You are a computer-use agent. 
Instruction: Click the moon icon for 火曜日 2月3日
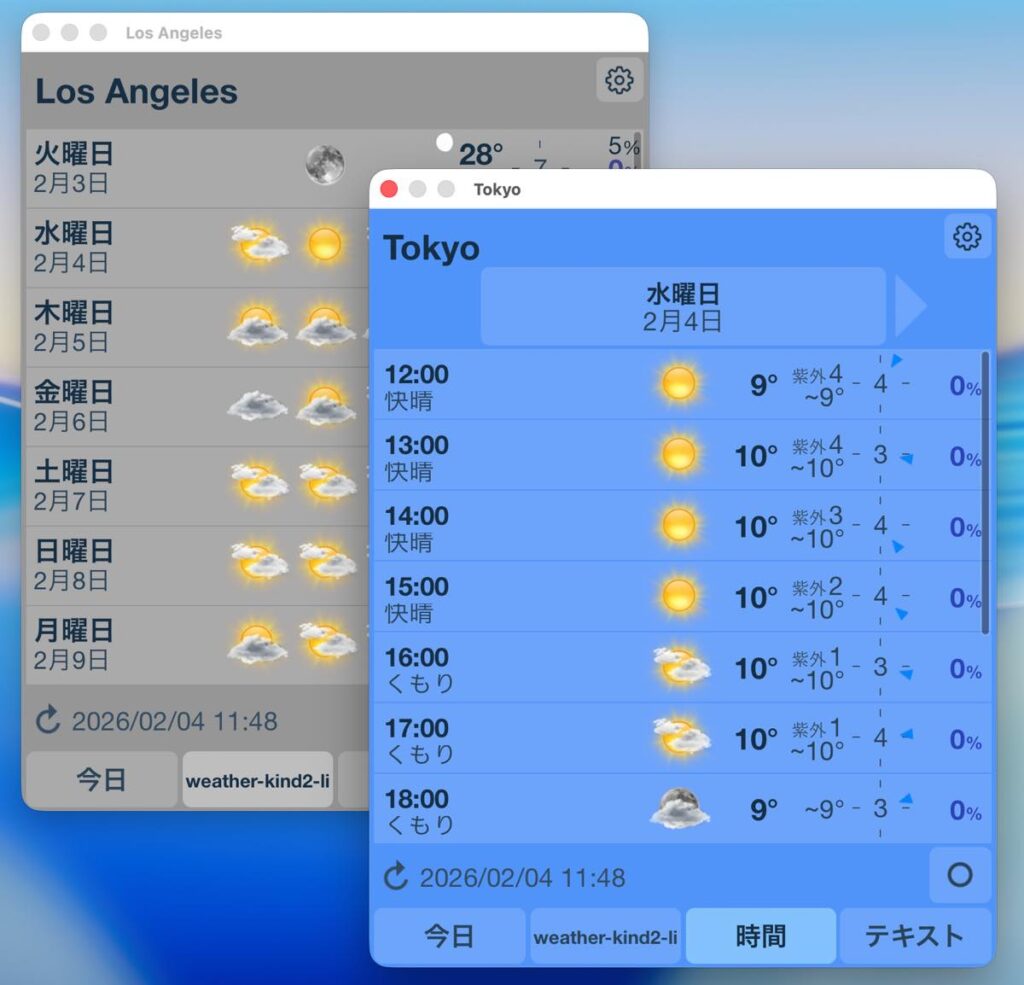(x=325, y=165)
